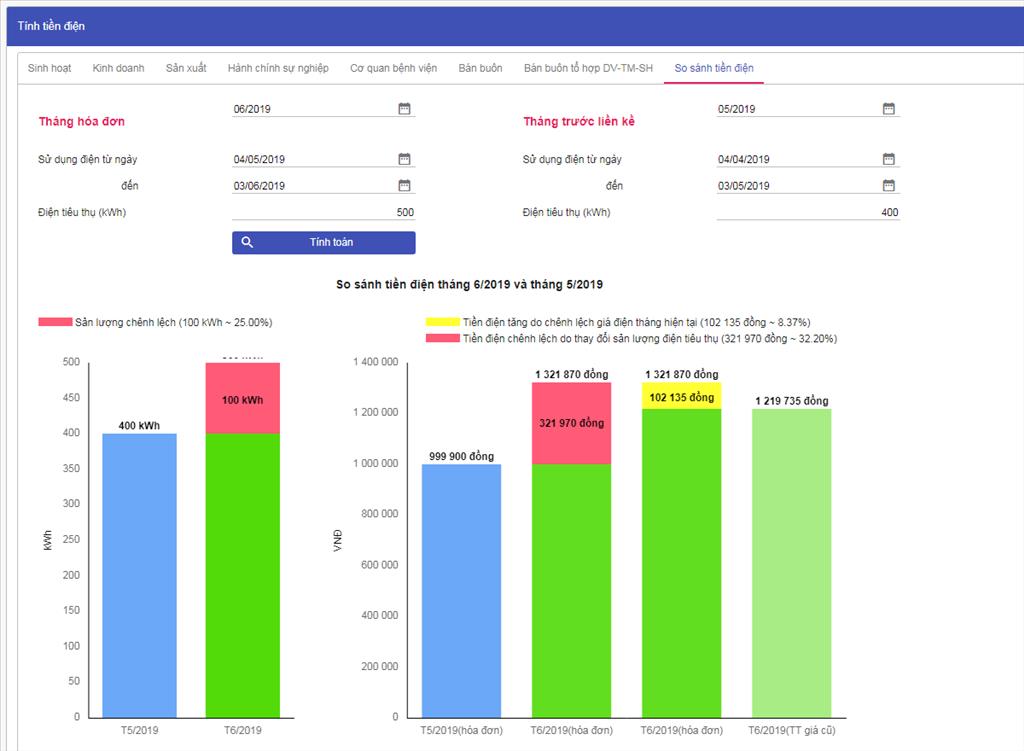Open calendar for start date 04/04/2019
This screenshot has height=751, width=1024.
[x=888, y=159]
